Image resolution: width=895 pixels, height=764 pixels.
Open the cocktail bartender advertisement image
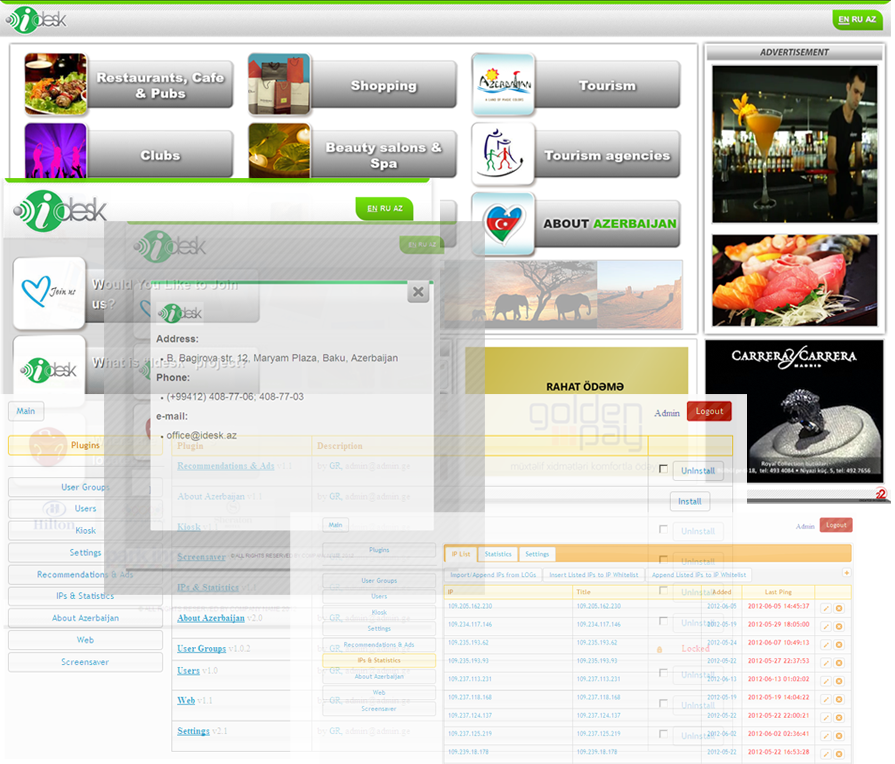tap(795, 144)
